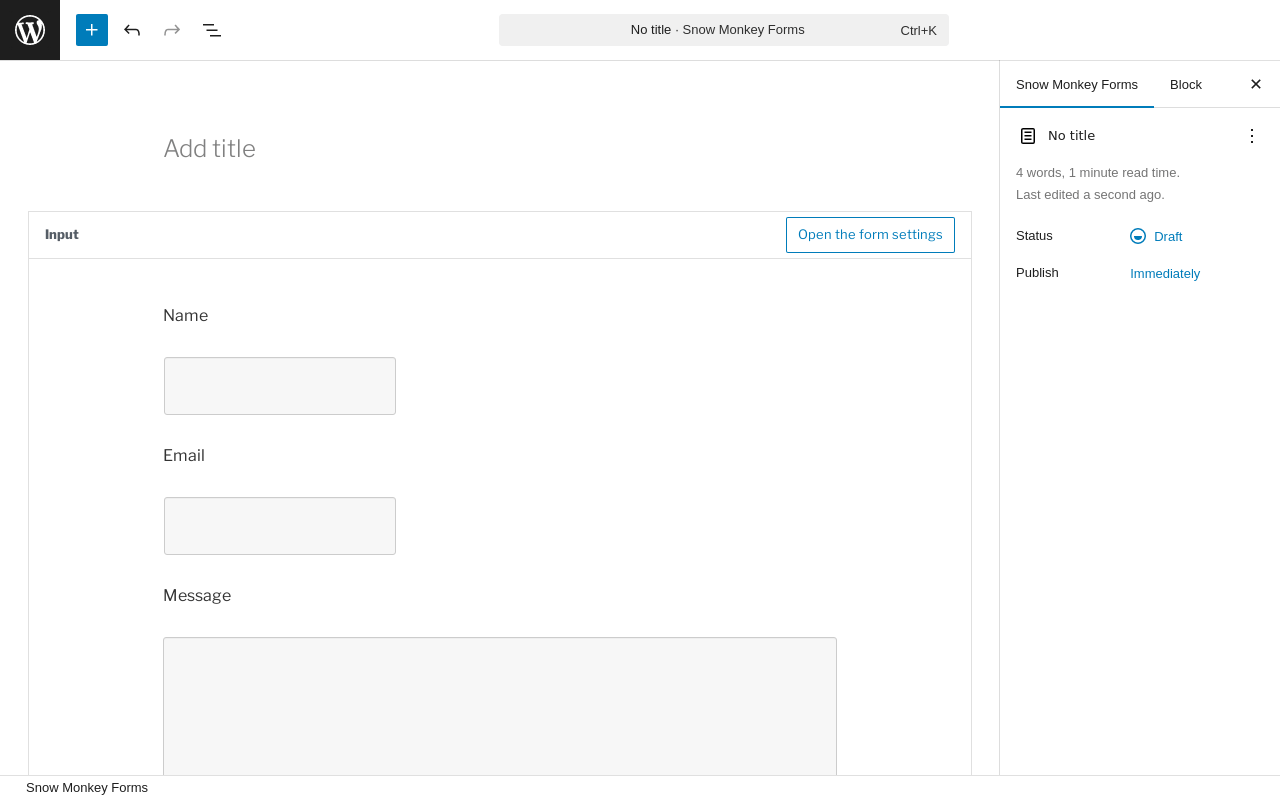Open the block inserter plus button

pos(92,30)
